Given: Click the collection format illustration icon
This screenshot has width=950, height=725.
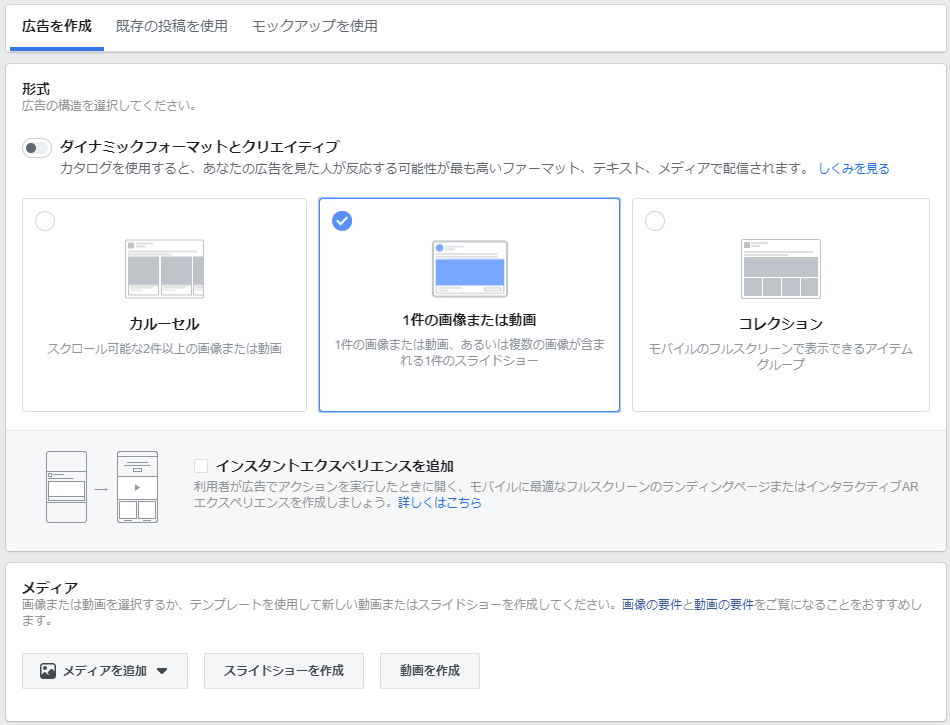Looking at the screenshot, I should point(780,269).
